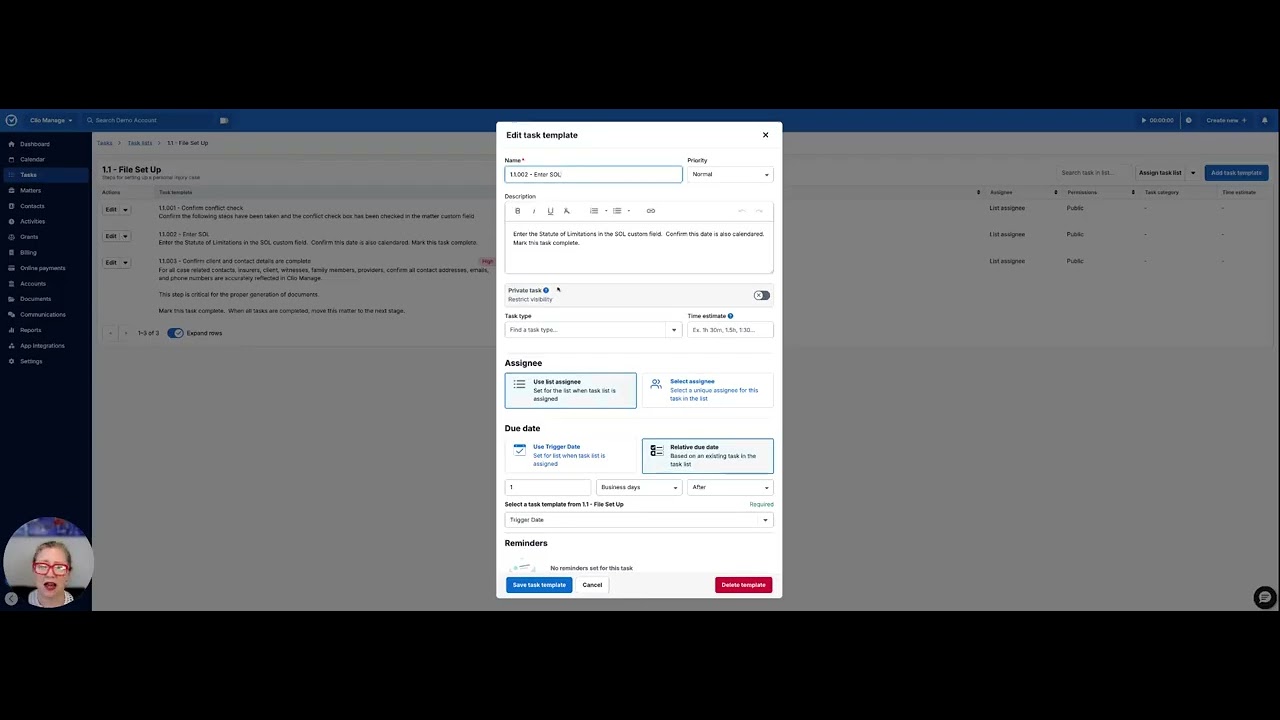This screenshot has width=1280, height=720.
Task: Click Save task template button
Action: [539, 585]
